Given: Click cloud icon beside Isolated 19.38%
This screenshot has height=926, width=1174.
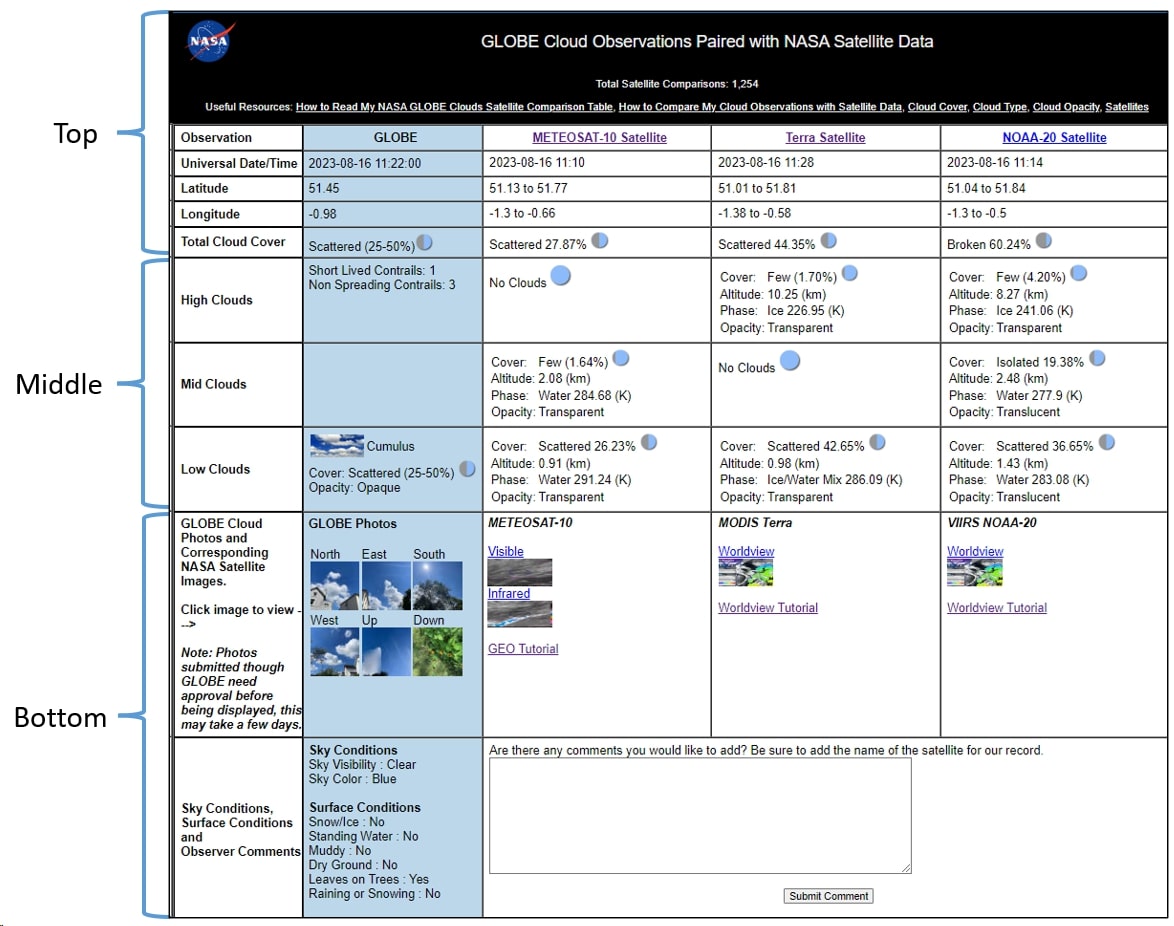Looking at the screenshot, I should [x=1098, y=359].
